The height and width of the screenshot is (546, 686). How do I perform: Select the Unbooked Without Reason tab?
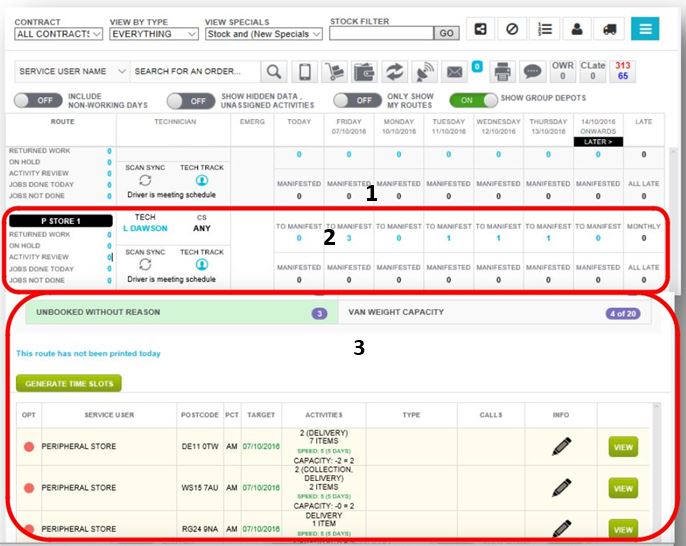tap(181, 312)
